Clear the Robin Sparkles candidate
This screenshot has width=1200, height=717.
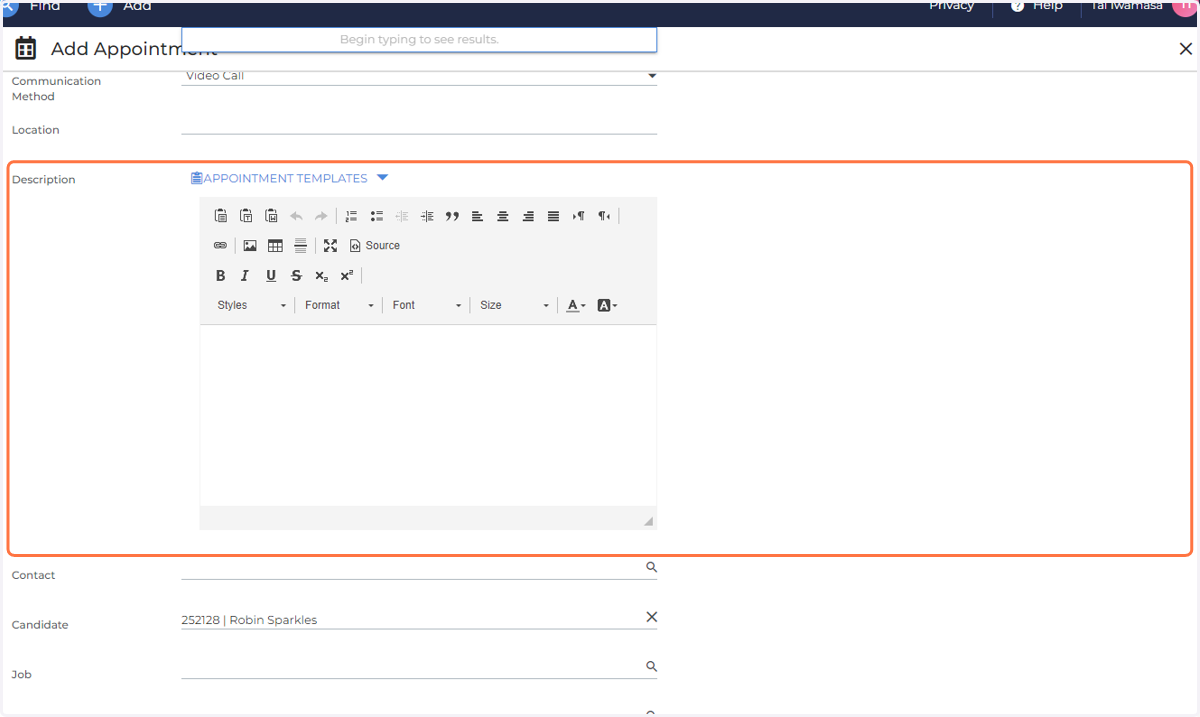pos(651,617)
